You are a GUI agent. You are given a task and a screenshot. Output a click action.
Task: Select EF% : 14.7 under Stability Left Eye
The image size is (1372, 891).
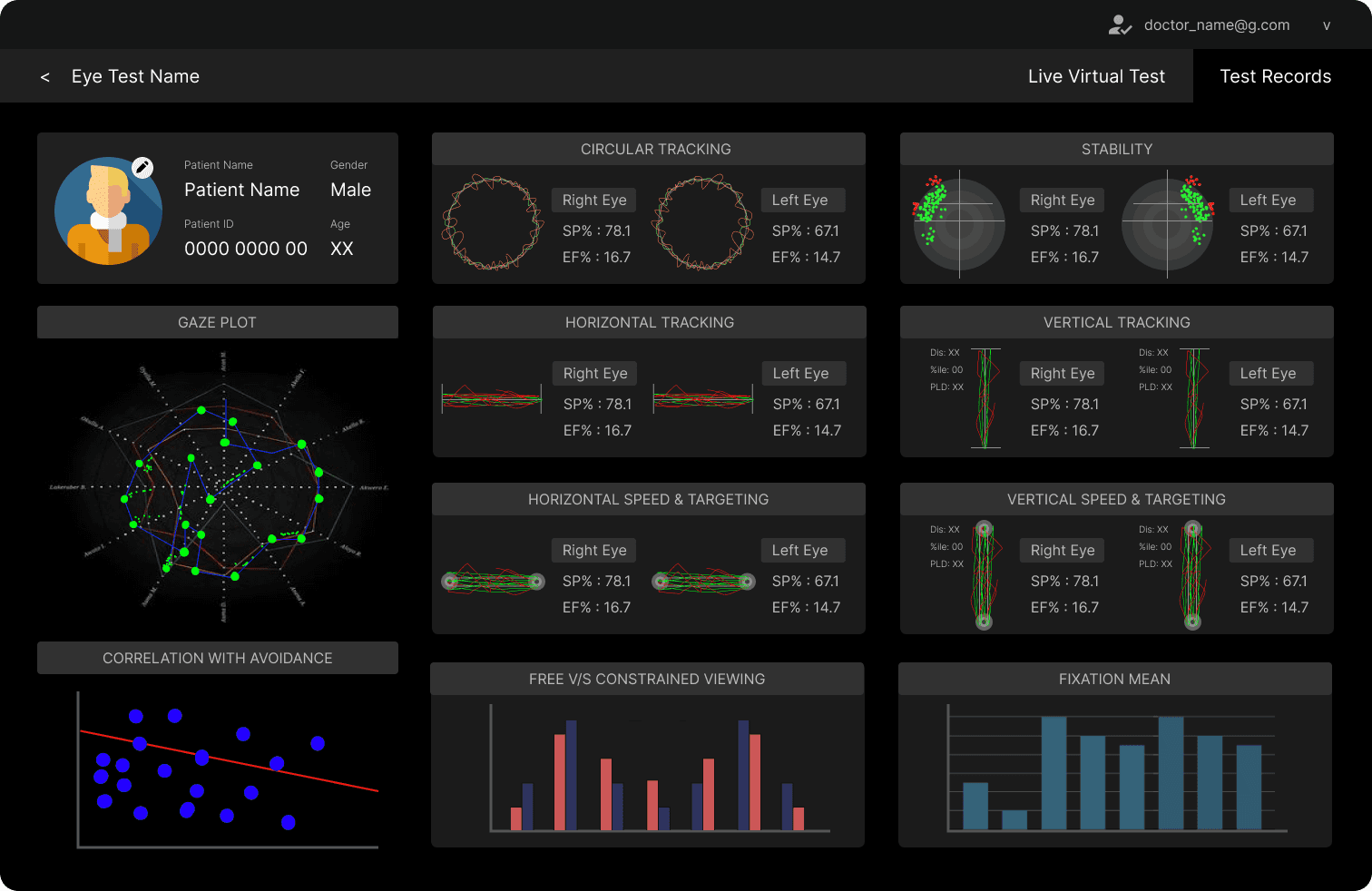coord(1274,257)
